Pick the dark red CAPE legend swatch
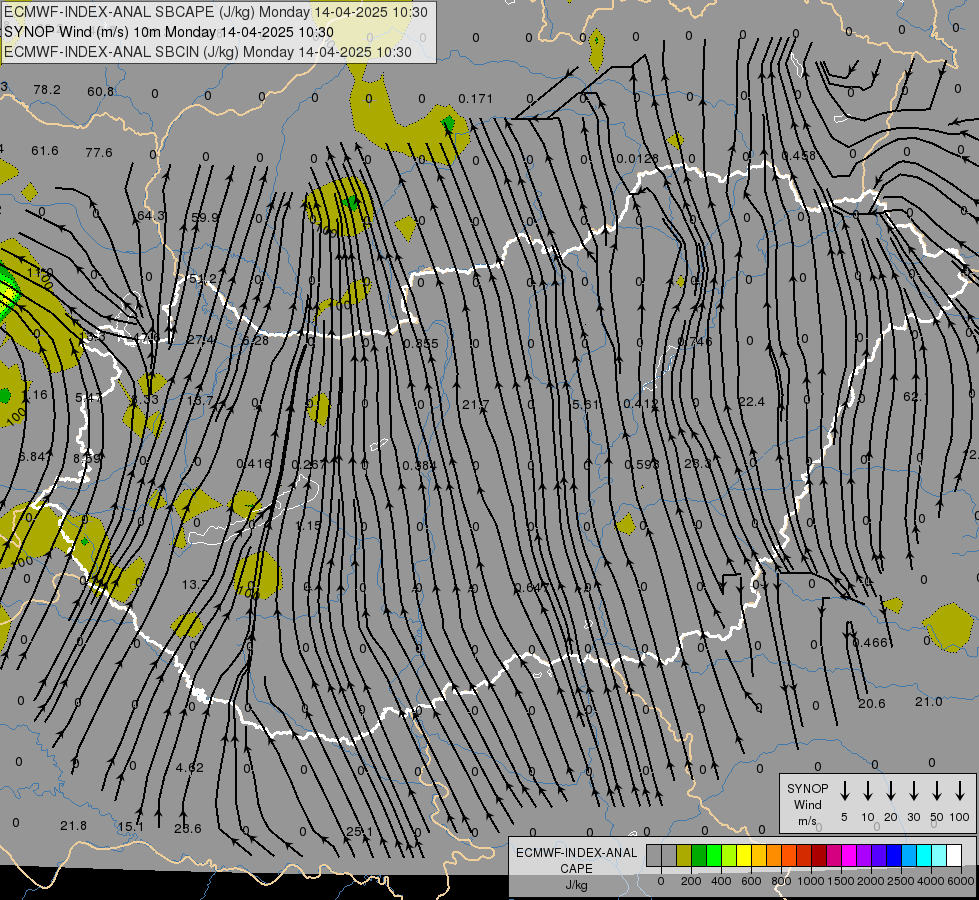This screenshot has height=900, width=979. point(819,855)
